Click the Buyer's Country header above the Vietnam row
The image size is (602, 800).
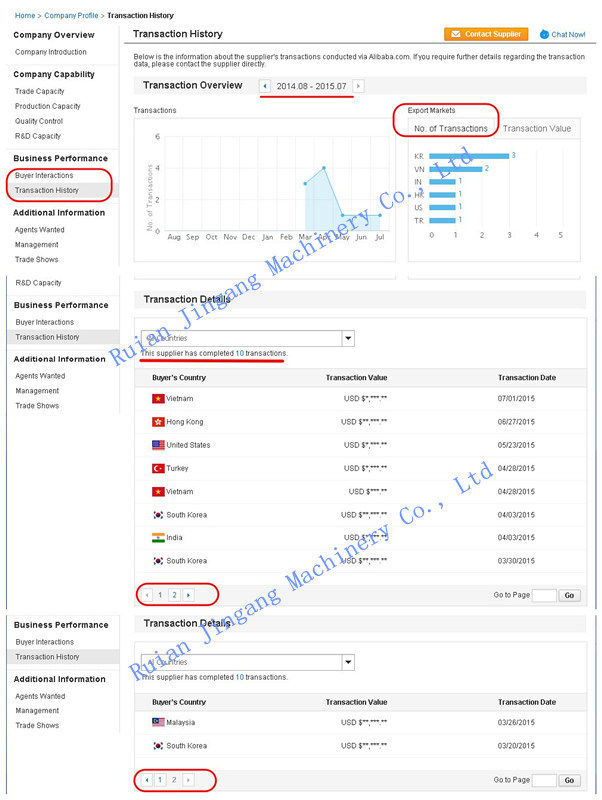point(179,378)
